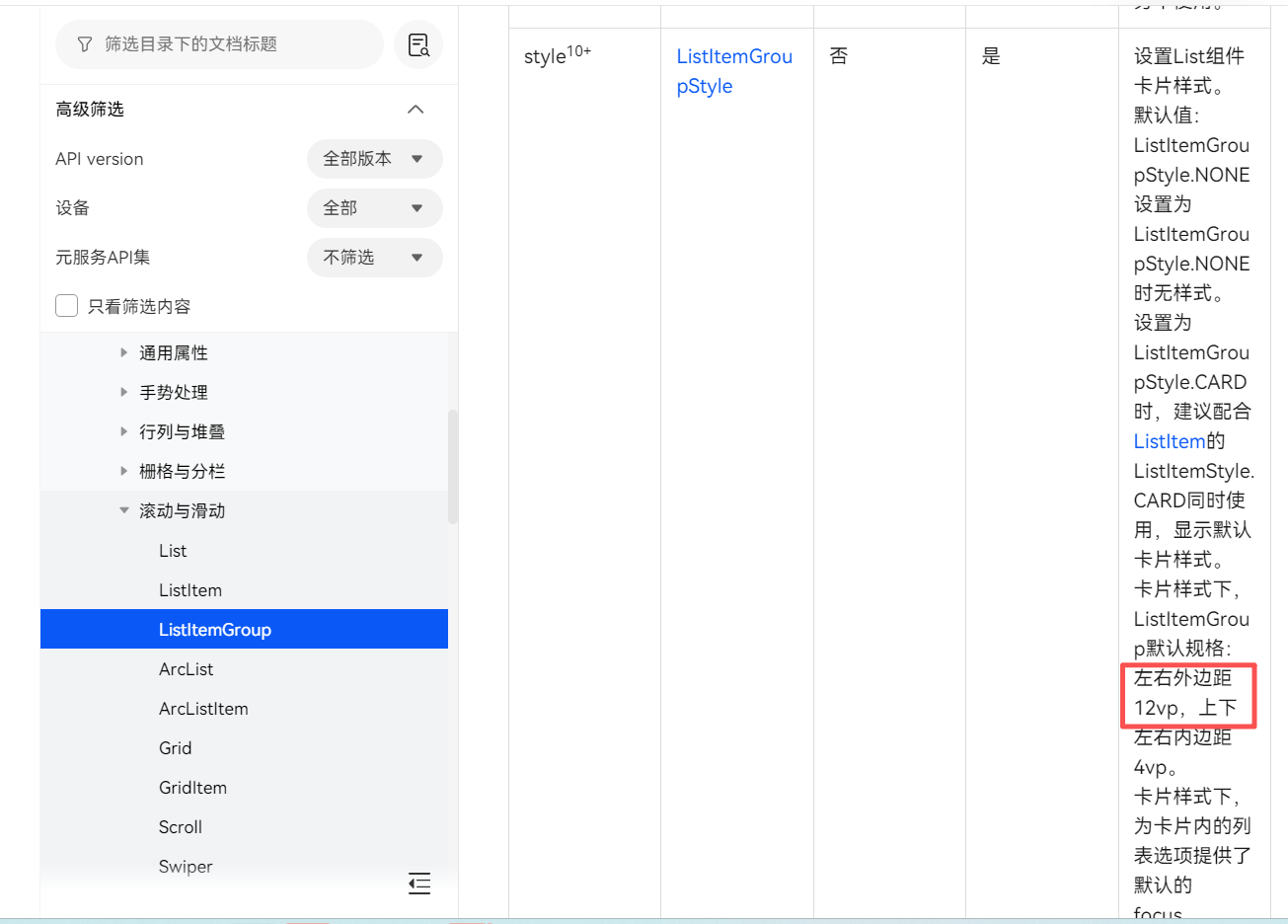Click the funnel filter icon in search field
Viewport: 1288px width, 924px height.
(x=85, y=44)
